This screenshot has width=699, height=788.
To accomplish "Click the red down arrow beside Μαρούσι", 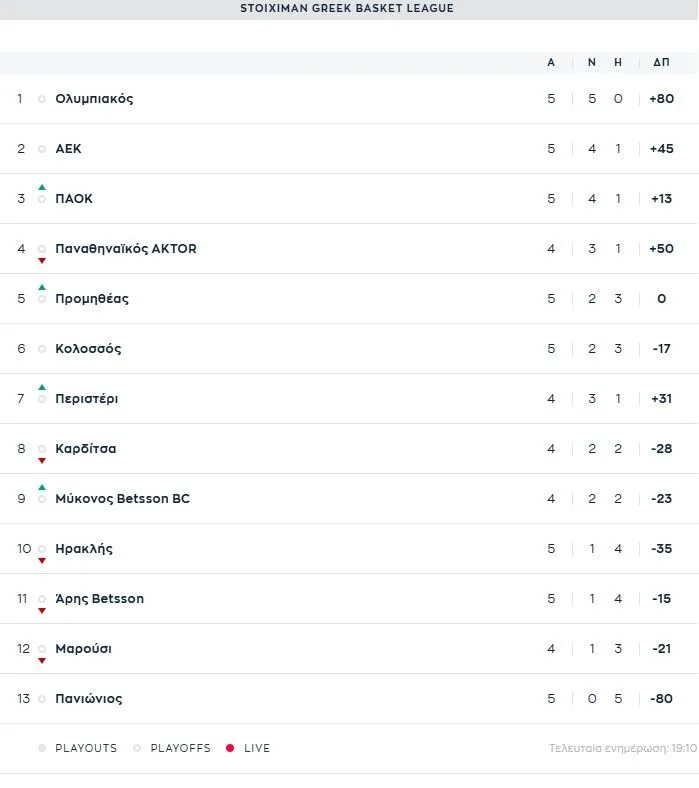I will (42, 660).
